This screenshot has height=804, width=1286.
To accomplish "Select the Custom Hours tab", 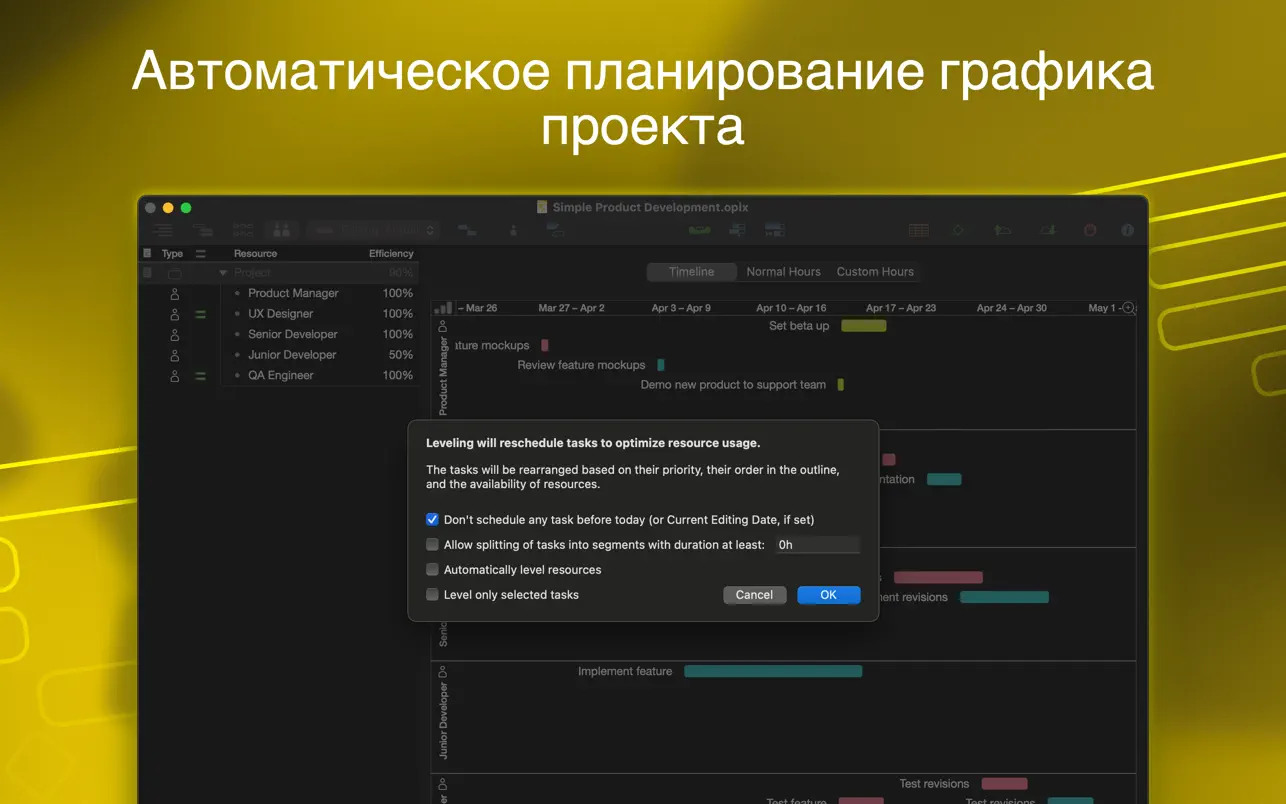I will click(875, 272).
